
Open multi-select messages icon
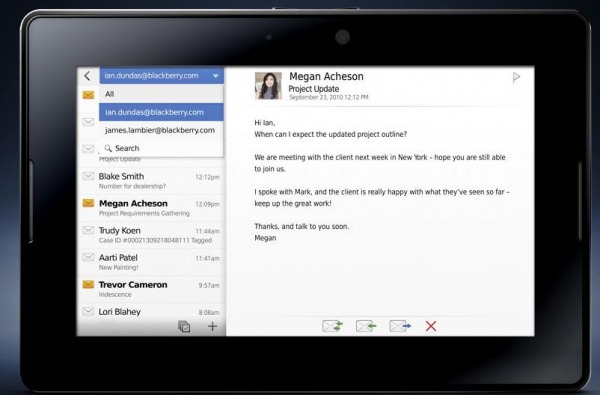184,326
